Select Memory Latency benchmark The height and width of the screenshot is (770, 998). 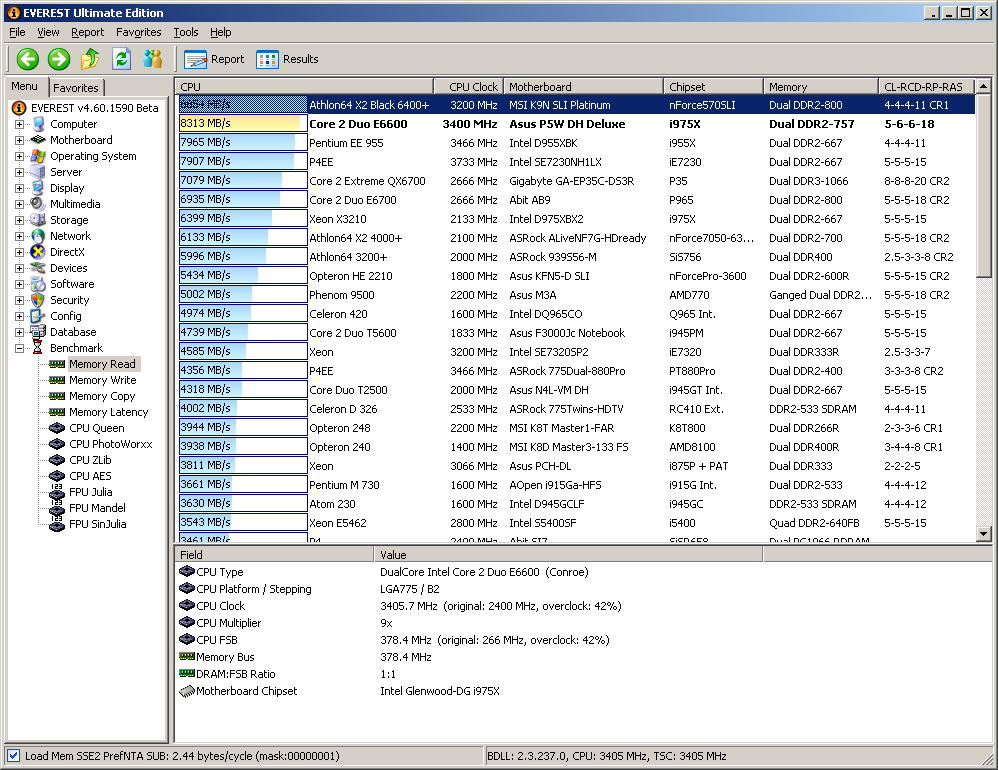coord(108,412)
